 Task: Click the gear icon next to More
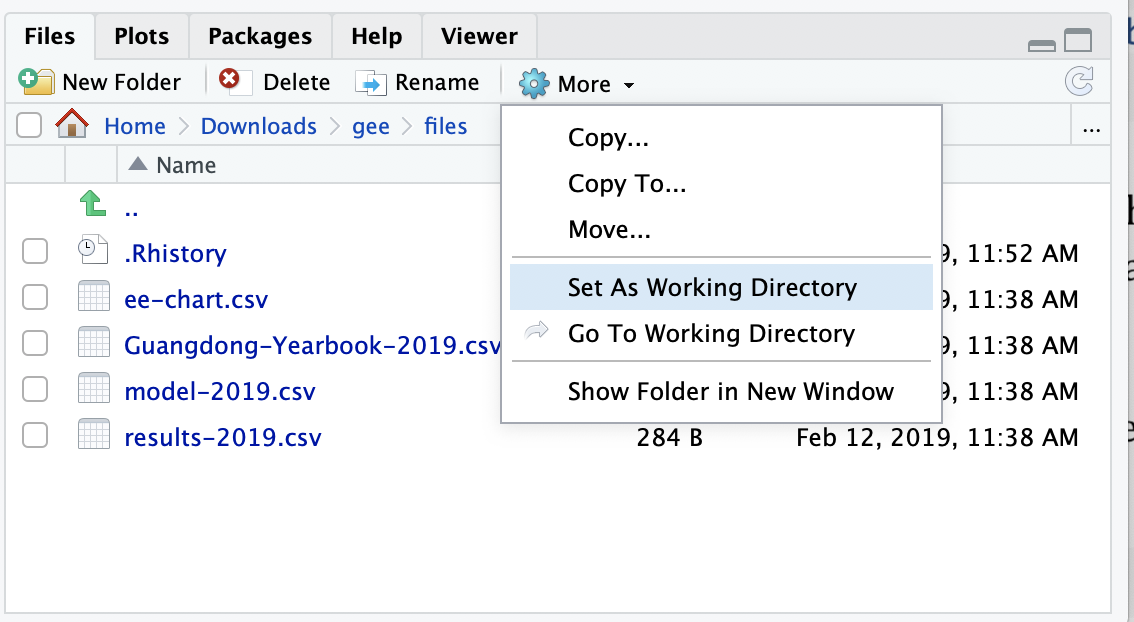tap(534, 84)
